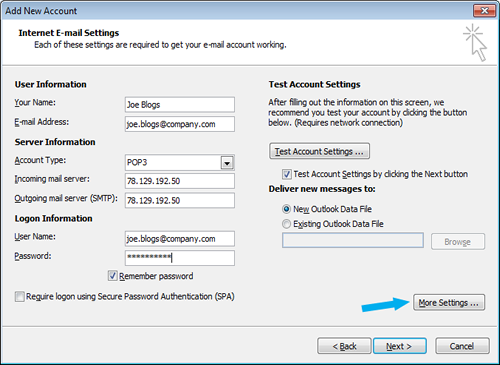Enable Require logon using SPA checkbox

[x=20, y=296]
